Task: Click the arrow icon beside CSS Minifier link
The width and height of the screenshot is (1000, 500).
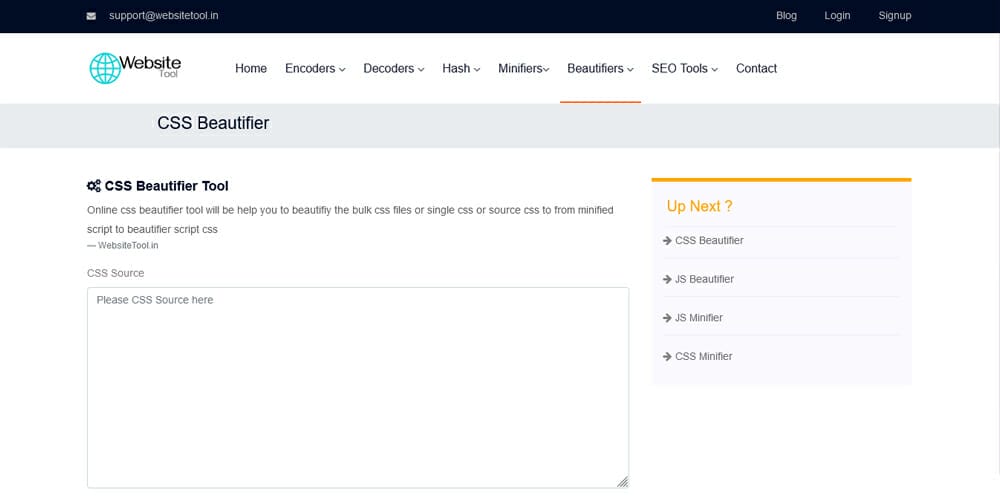Action: pyautogui.click(x=667, y=357)
